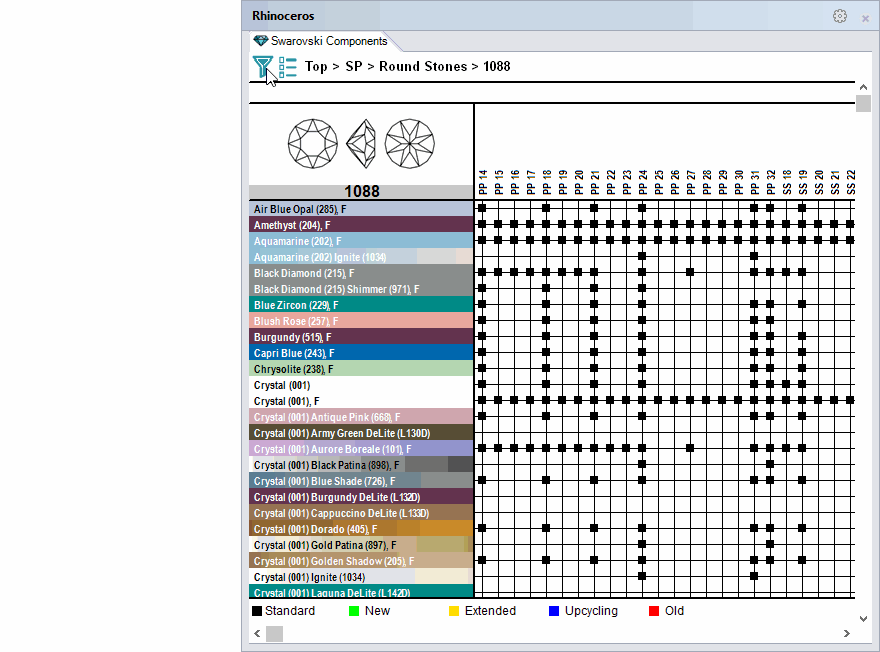Click the PP 31 size column header
This screenshot has width=880, height=652.
point(755,182)
